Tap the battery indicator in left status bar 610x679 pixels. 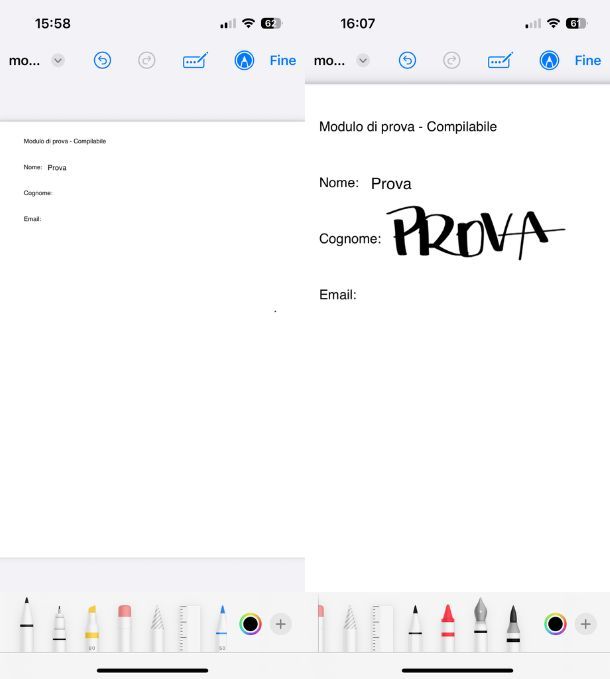click(271, 23)
